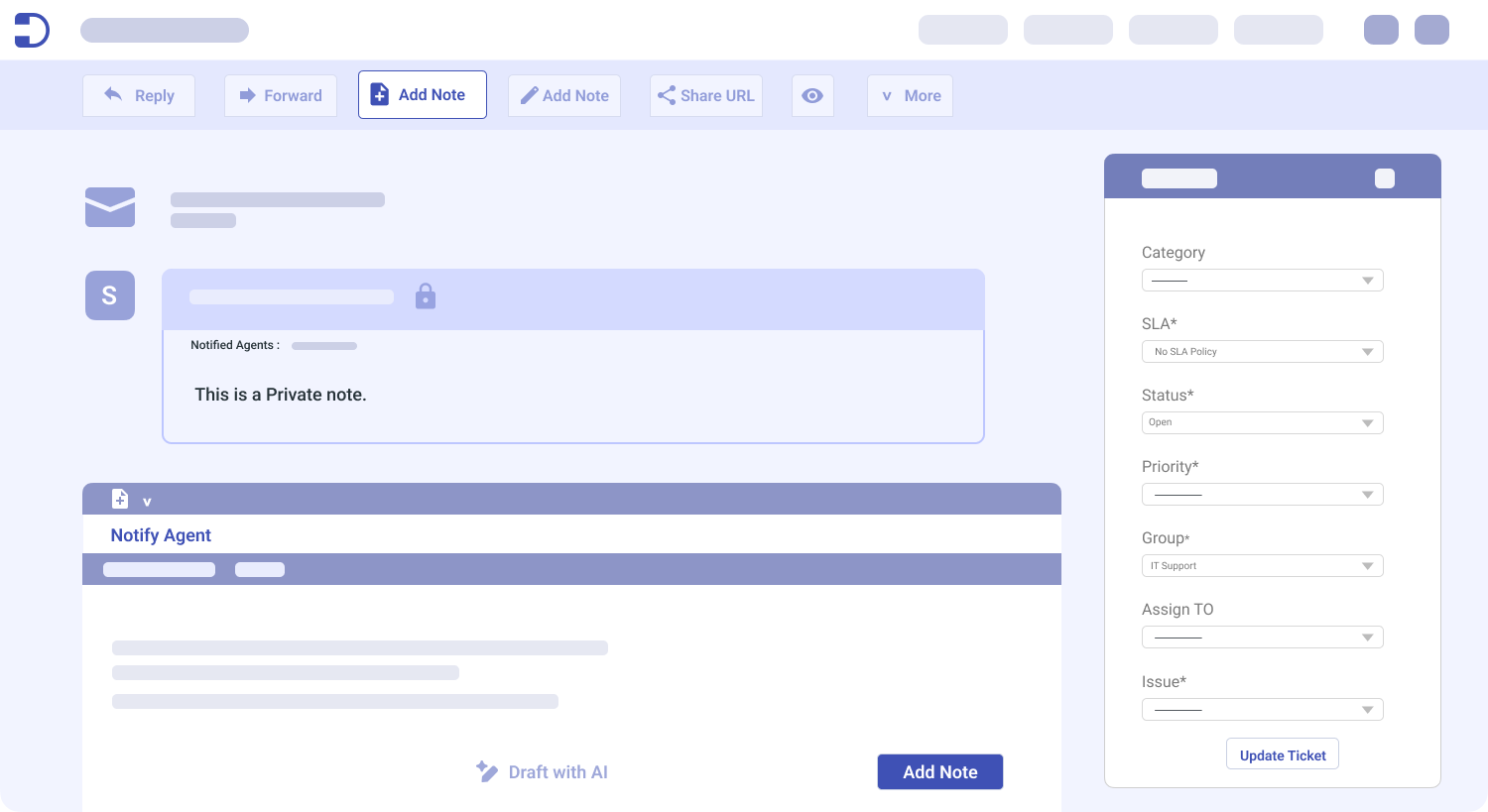The width and height of the screenshot is (1488, 812).
Task: Click the pencil Add Note icon
Action: coord(529,95)
